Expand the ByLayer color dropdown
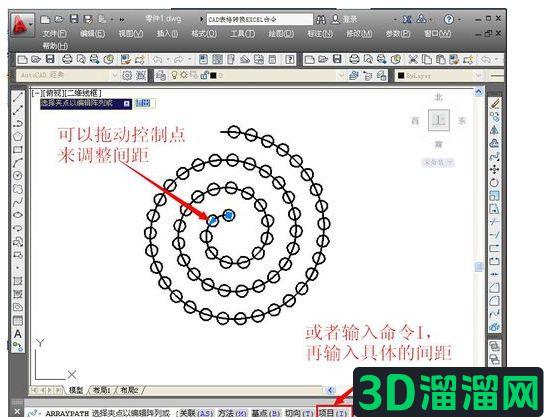Image resolution: width=544 pixels, height=417 pixels. (x=478, y=75)
